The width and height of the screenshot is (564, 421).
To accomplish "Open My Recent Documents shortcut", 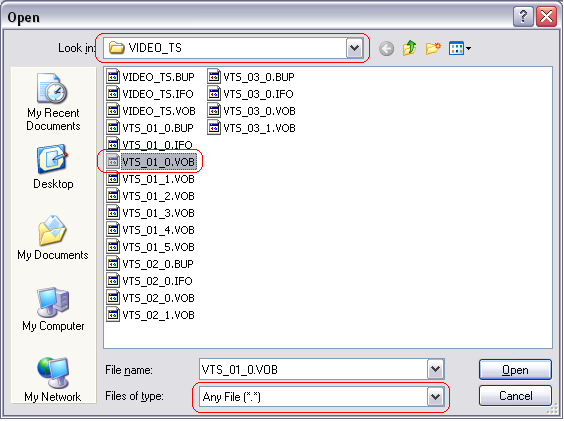I will 53,102.
